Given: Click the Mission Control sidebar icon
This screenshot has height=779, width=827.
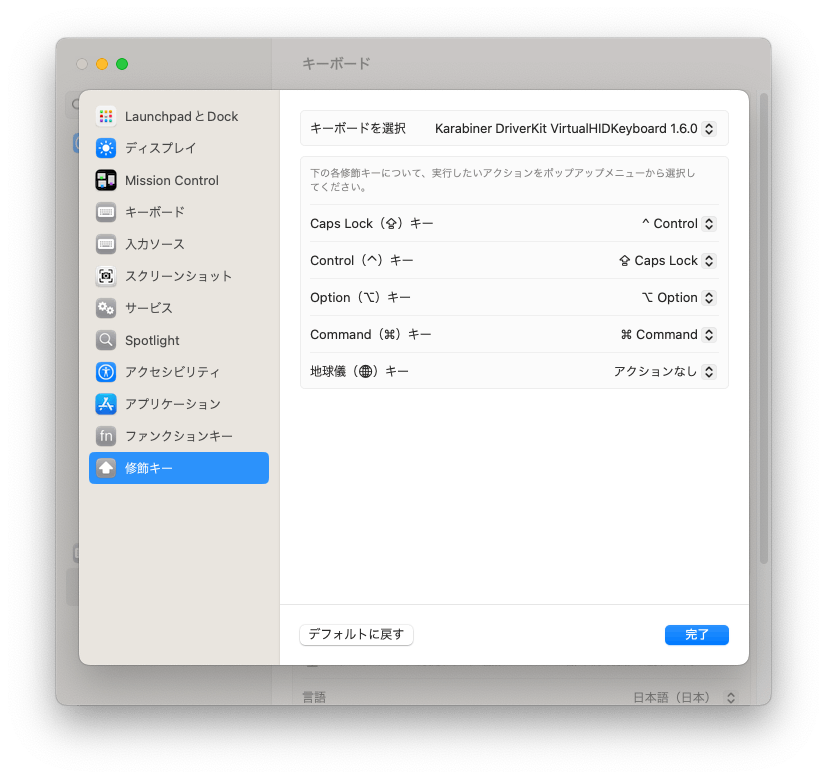Looking at the screenshot, I should [x=106, y=180].
